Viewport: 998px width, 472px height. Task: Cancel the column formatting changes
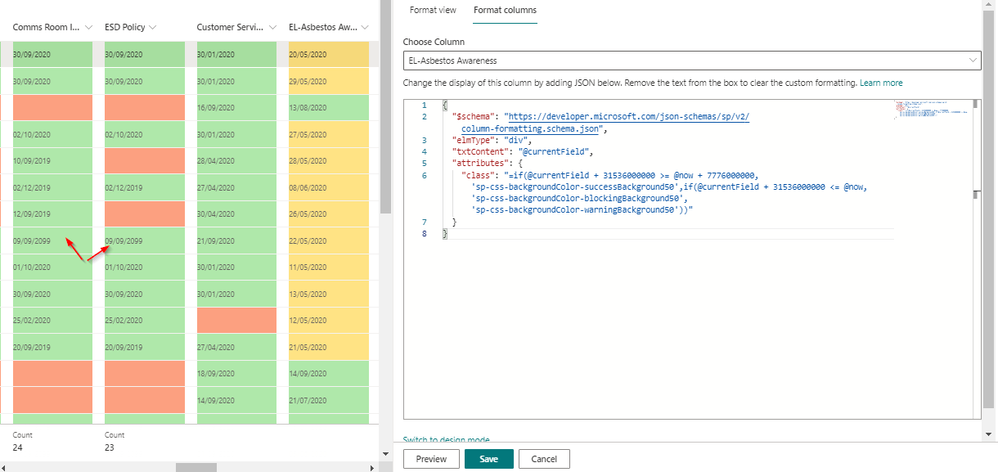(544, 459)
